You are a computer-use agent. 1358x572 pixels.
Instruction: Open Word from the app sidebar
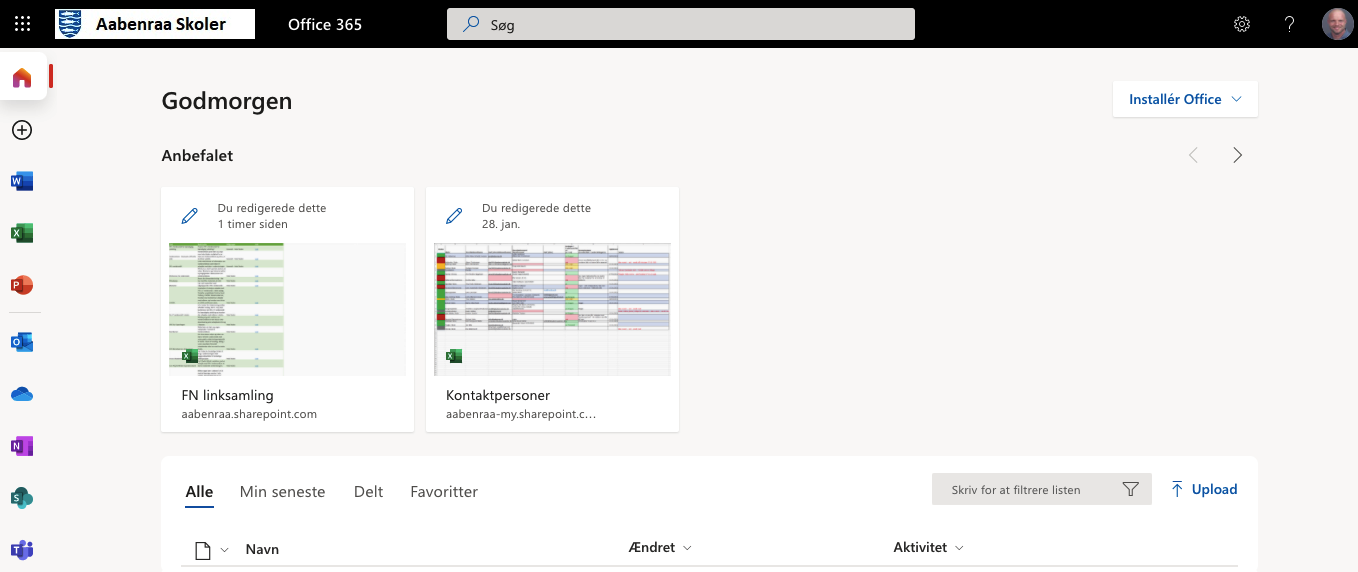[x=22, y=181]
